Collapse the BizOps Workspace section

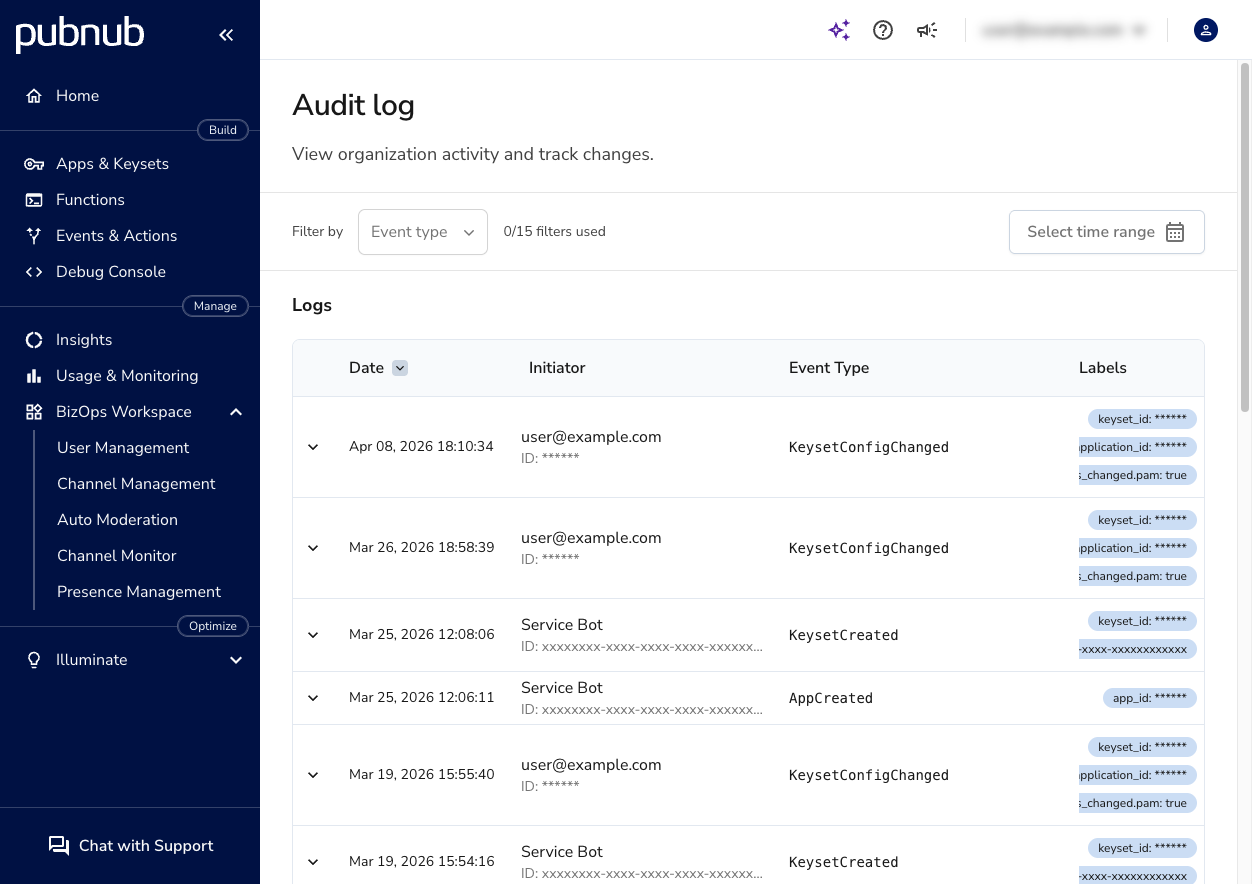236,411
